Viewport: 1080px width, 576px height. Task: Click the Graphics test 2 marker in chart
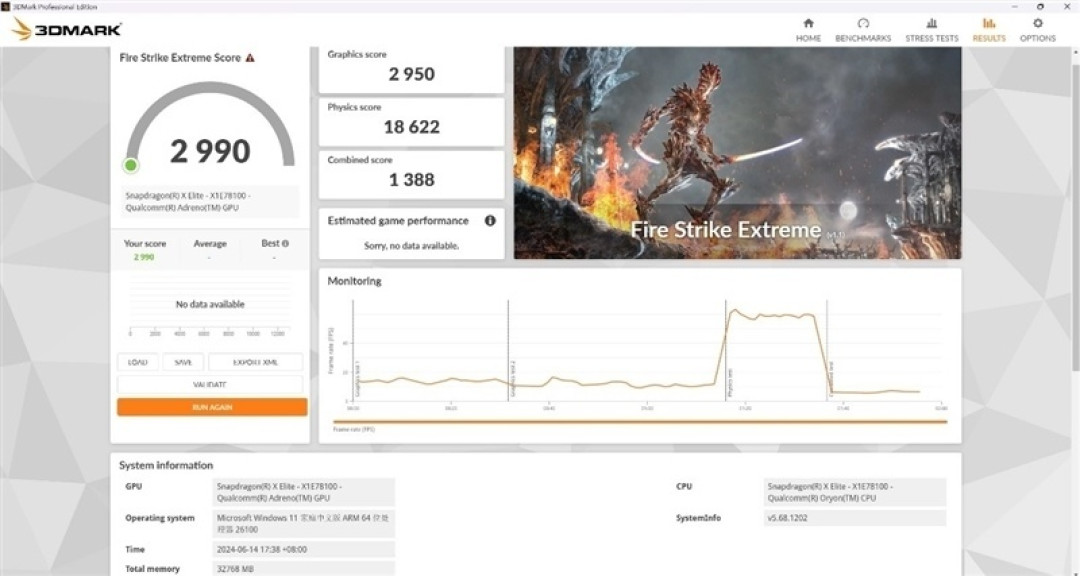pos(512,379)
